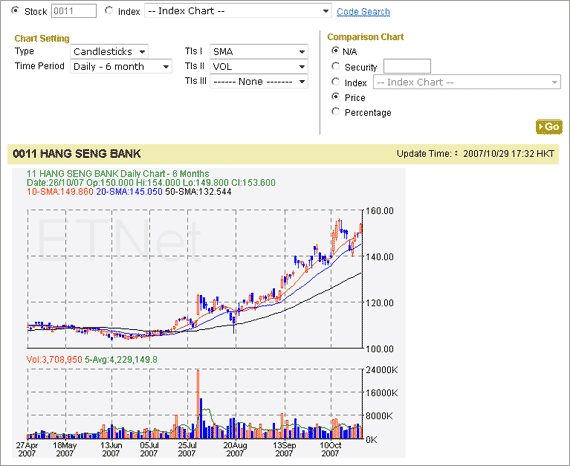
Task: Click the Comparison Chart heading
Action: click(x=365, y=37)
